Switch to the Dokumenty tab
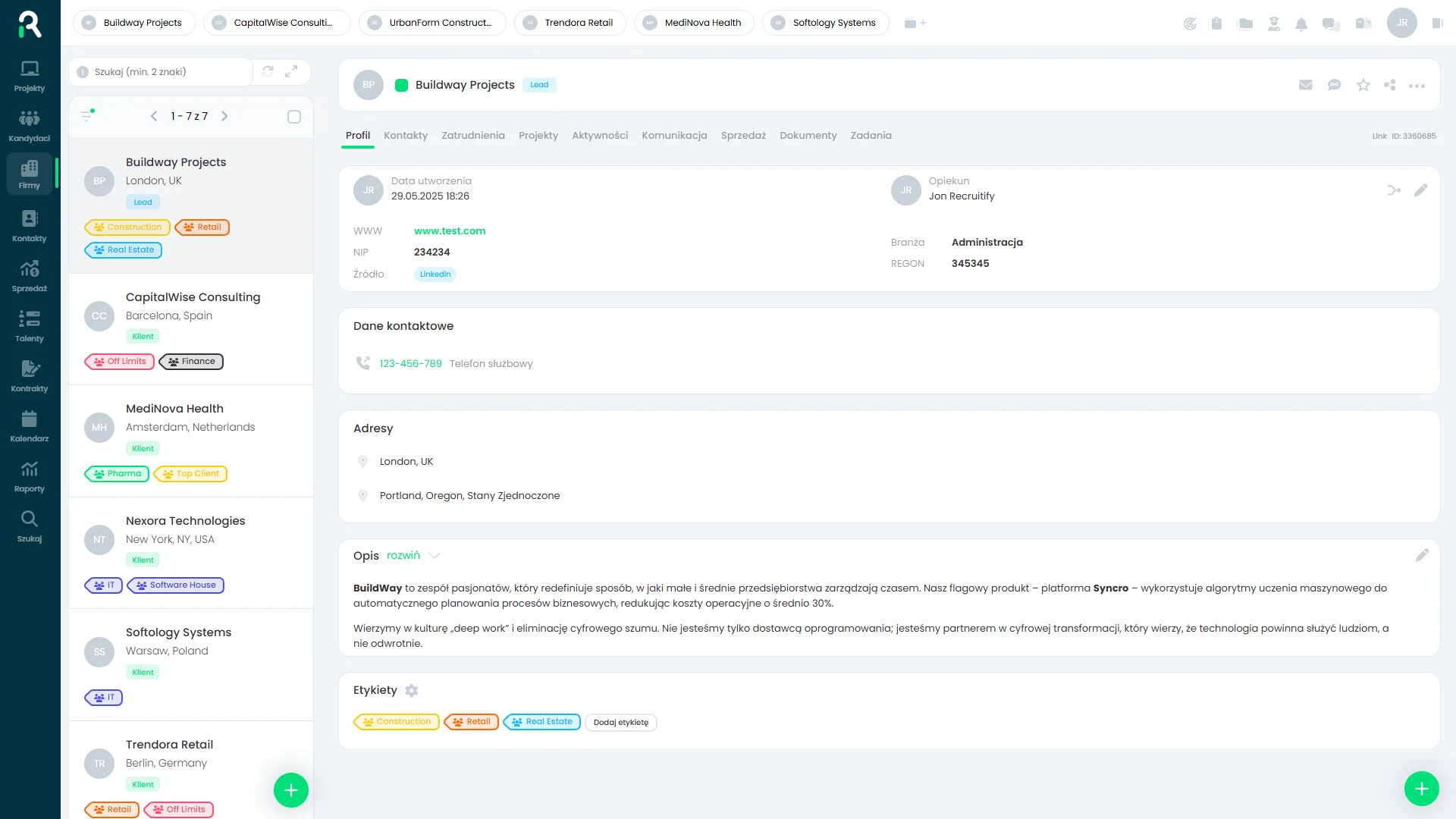Screen dimensions: 1456x819 (808, 135)
